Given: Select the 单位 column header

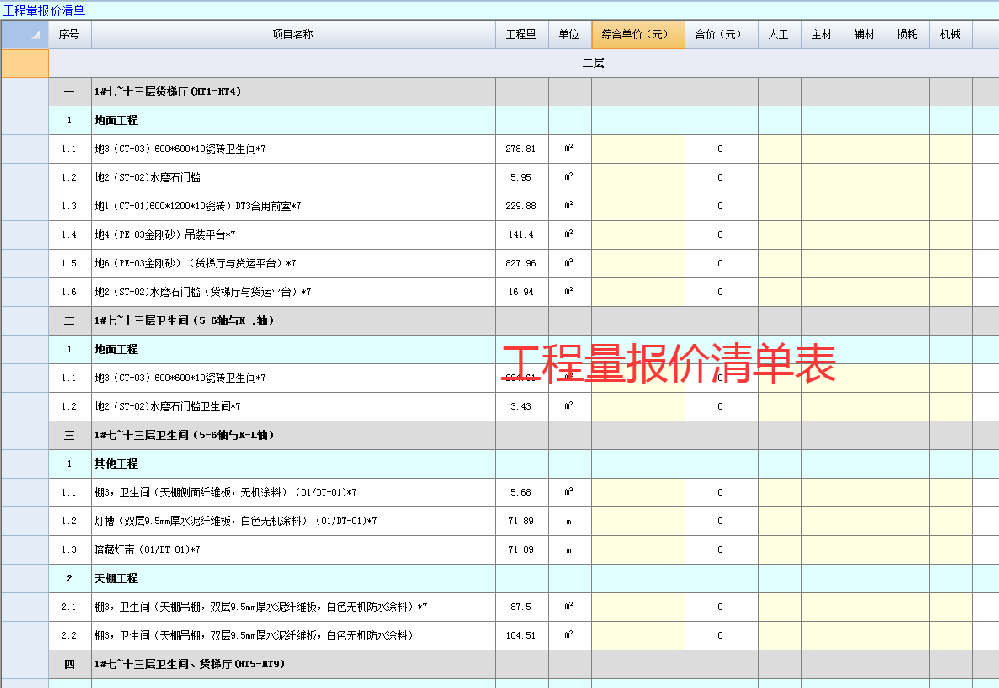Looking at the screenshot, I should tap(570, 34).
